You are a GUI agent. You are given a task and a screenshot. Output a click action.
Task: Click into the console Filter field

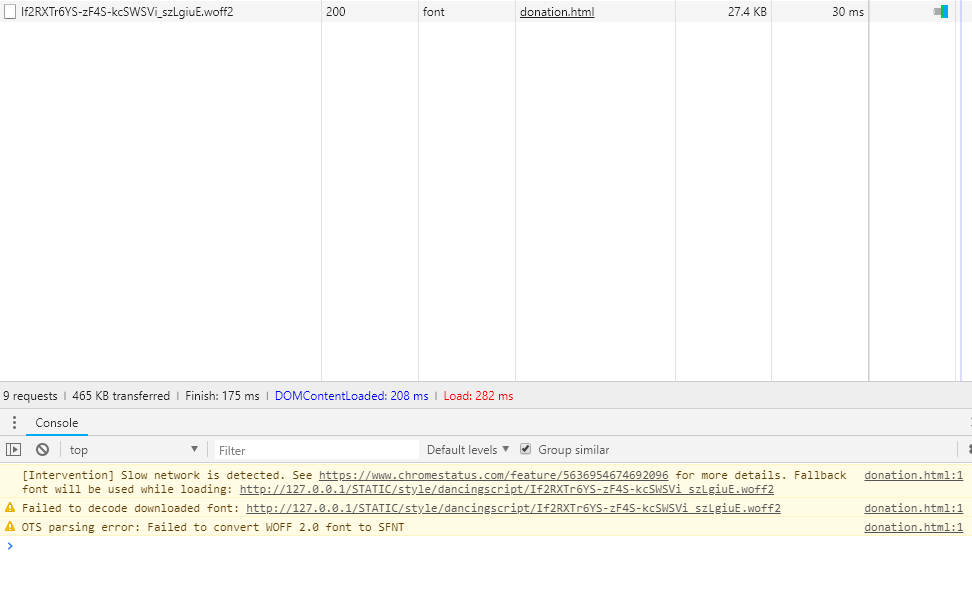tap(315, 450)
